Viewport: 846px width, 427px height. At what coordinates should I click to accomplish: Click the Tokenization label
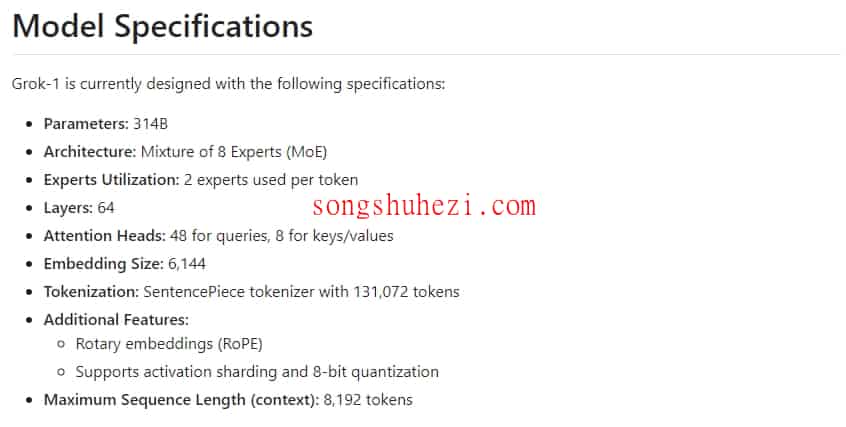[91, 292]
